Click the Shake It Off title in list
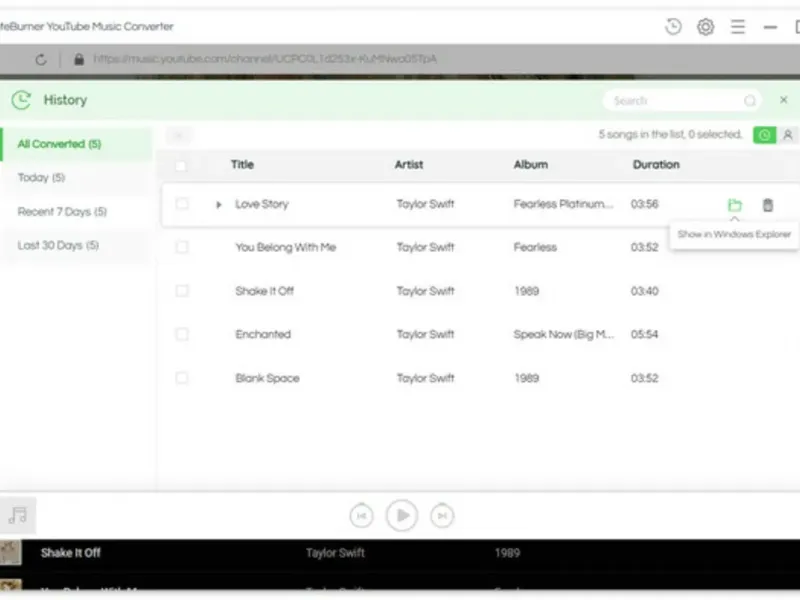 264,291
